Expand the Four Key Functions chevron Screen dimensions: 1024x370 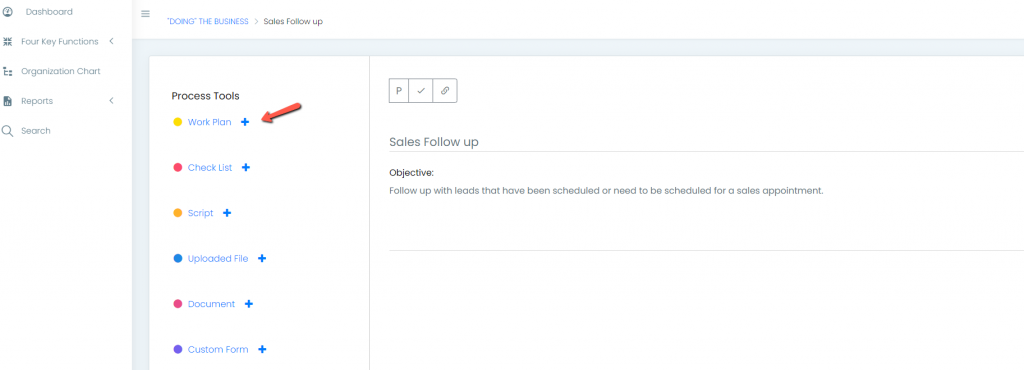point(112,41)
